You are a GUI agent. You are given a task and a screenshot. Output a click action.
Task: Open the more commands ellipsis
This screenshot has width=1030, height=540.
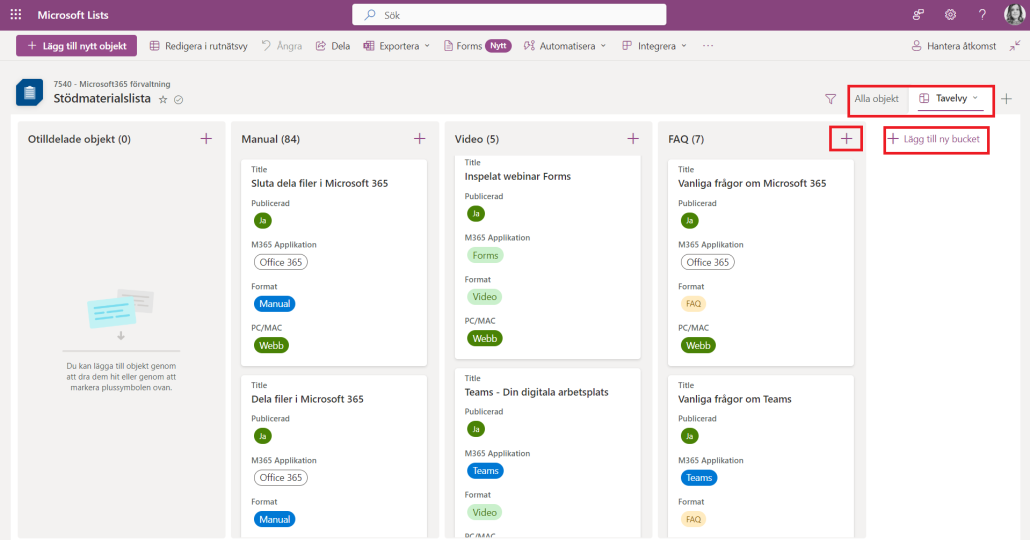pos(707,46)
